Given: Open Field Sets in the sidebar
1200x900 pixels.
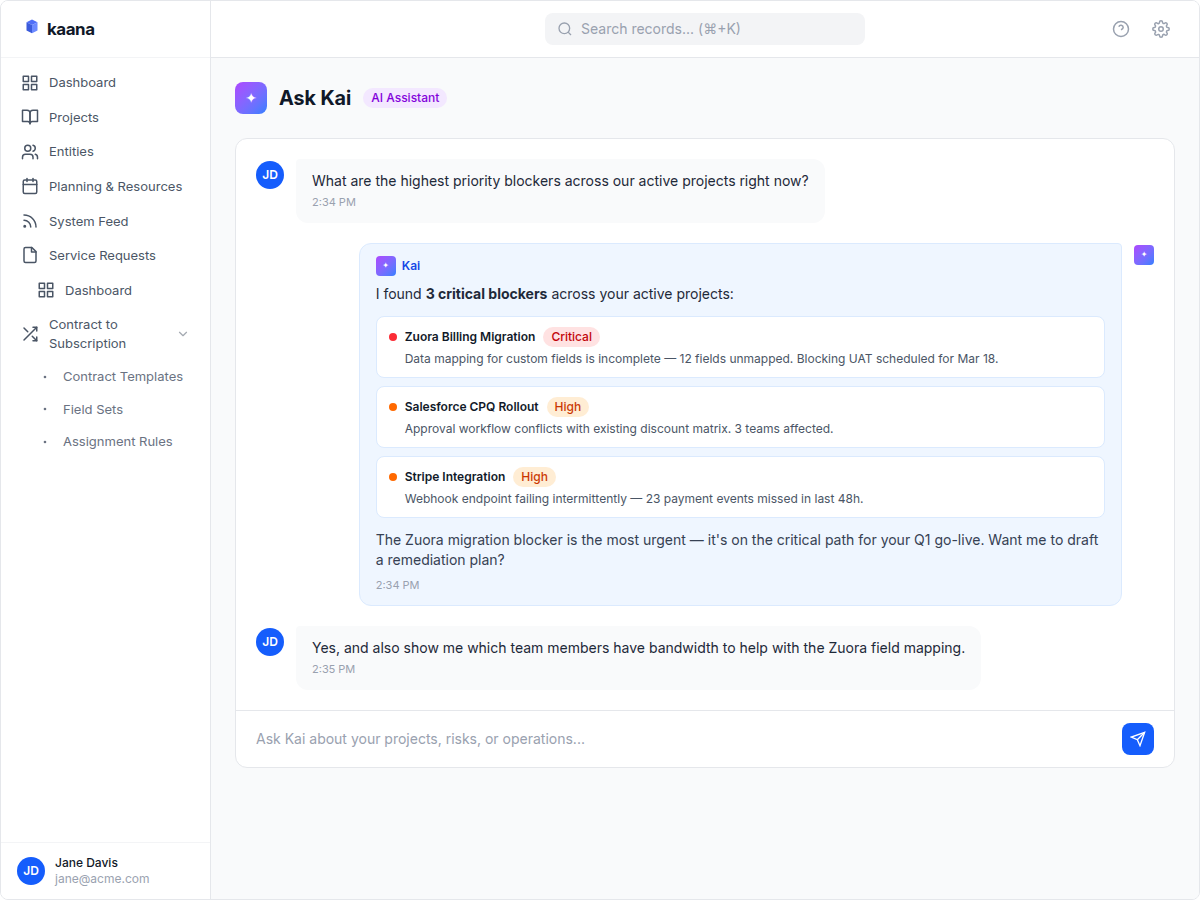Looking at the screenshot, I should coord(92,409).
